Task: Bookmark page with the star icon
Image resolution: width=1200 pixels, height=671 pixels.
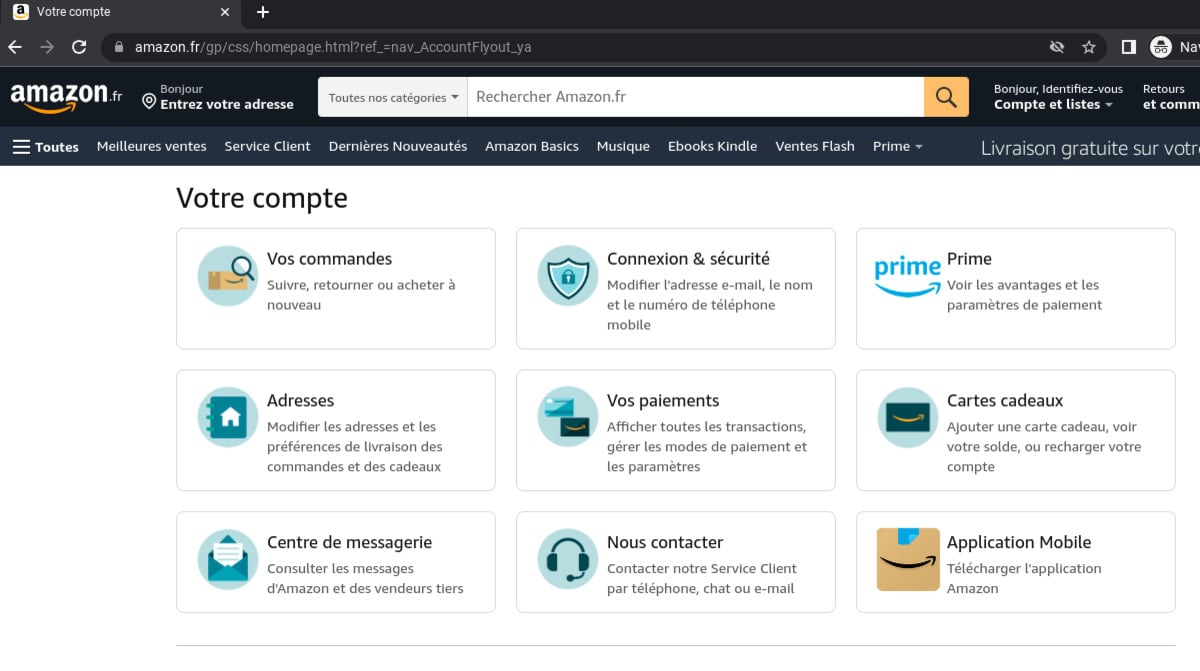Action: 1089,47
